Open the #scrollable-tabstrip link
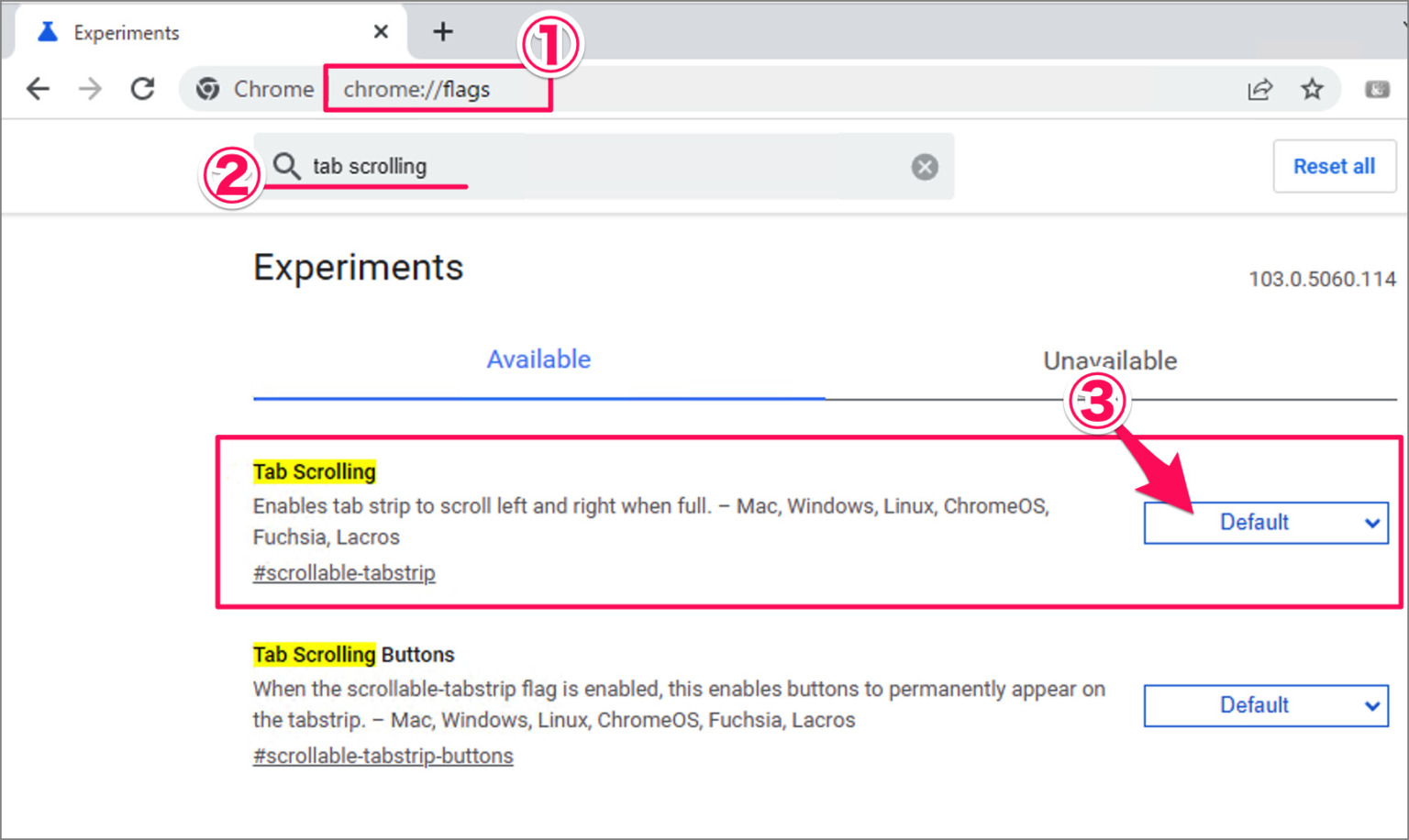1409x840 pixels. coord(344,572)
